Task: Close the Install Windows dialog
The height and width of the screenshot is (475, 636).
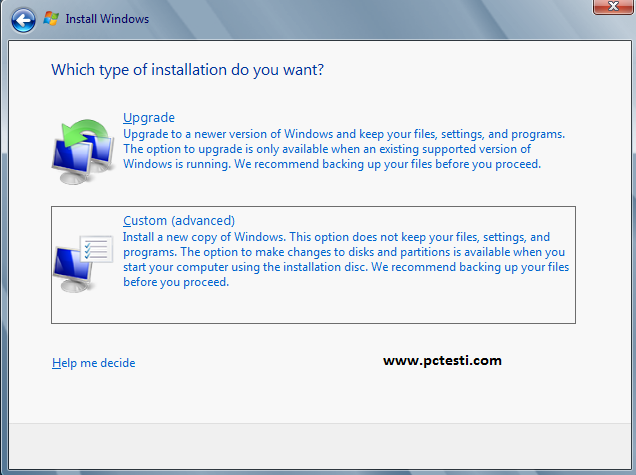Action: tap(613, 6)
